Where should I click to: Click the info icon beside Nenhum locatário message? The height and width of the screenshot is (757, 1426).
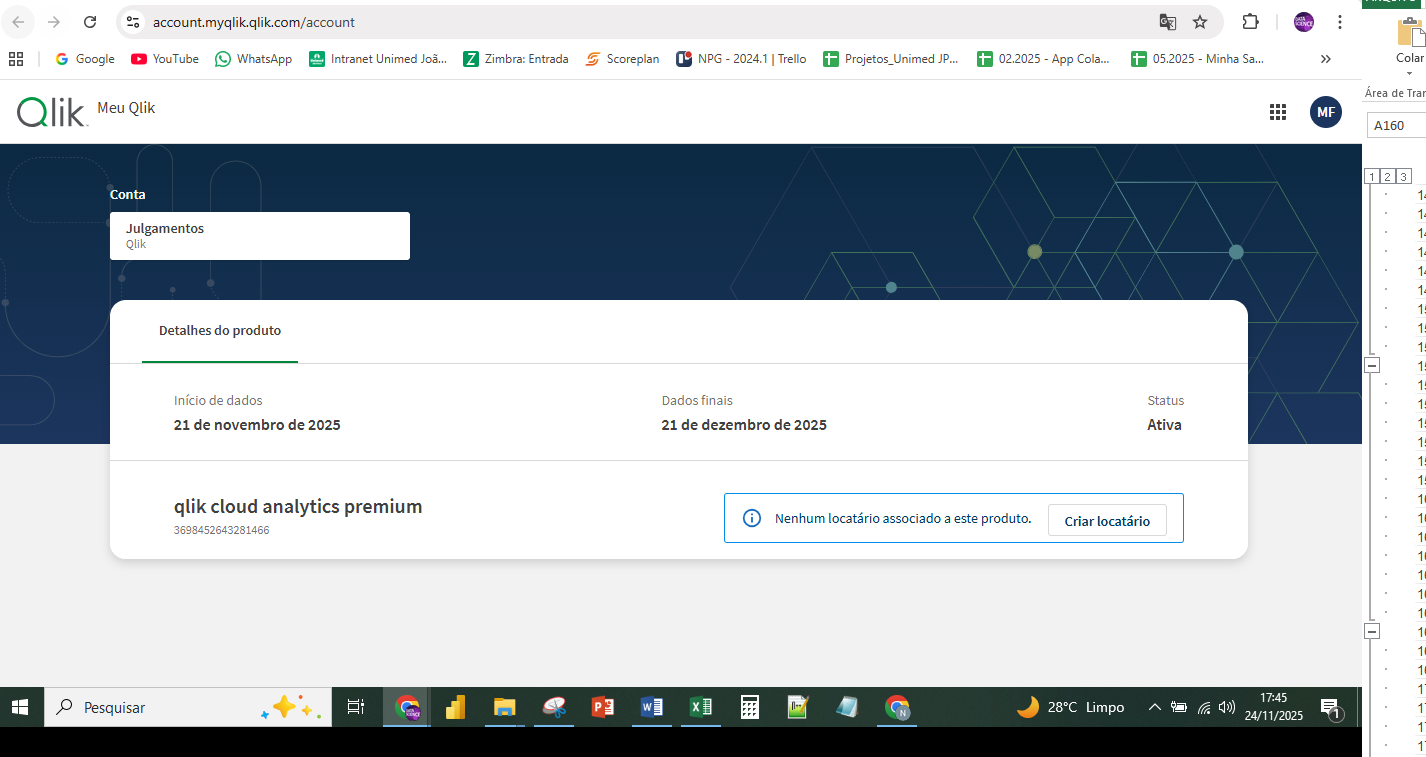752,518
